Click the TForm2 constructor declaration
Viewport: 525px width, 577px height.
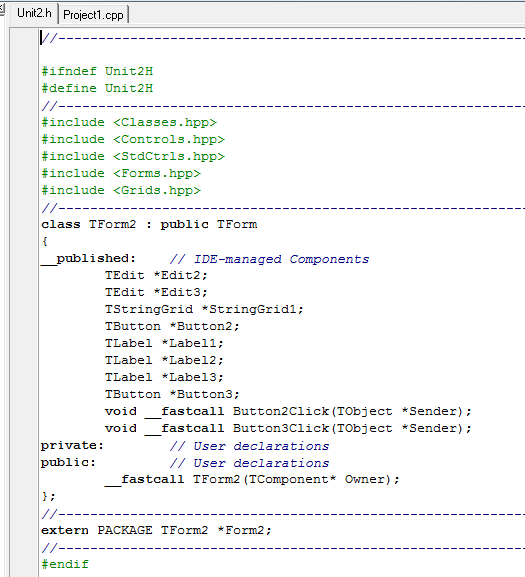[252, 479]
